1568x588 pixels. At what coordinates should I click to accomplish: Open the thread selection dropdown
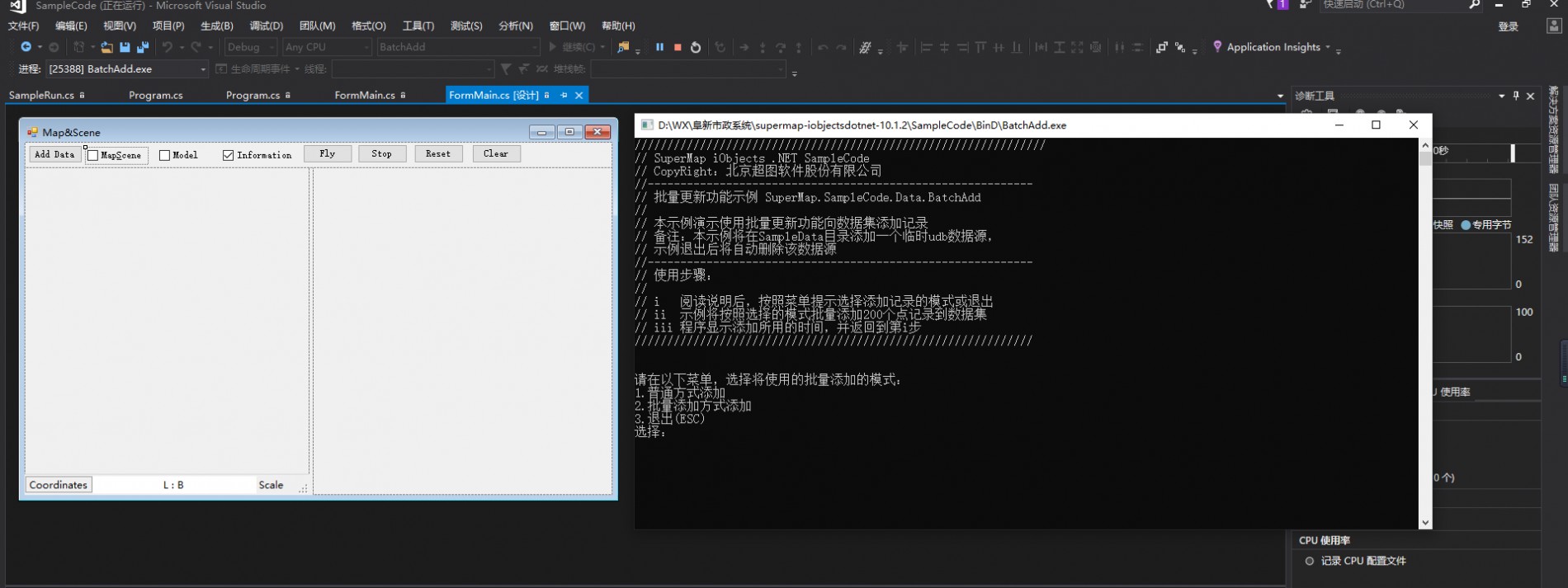click(x=413, y=69)
